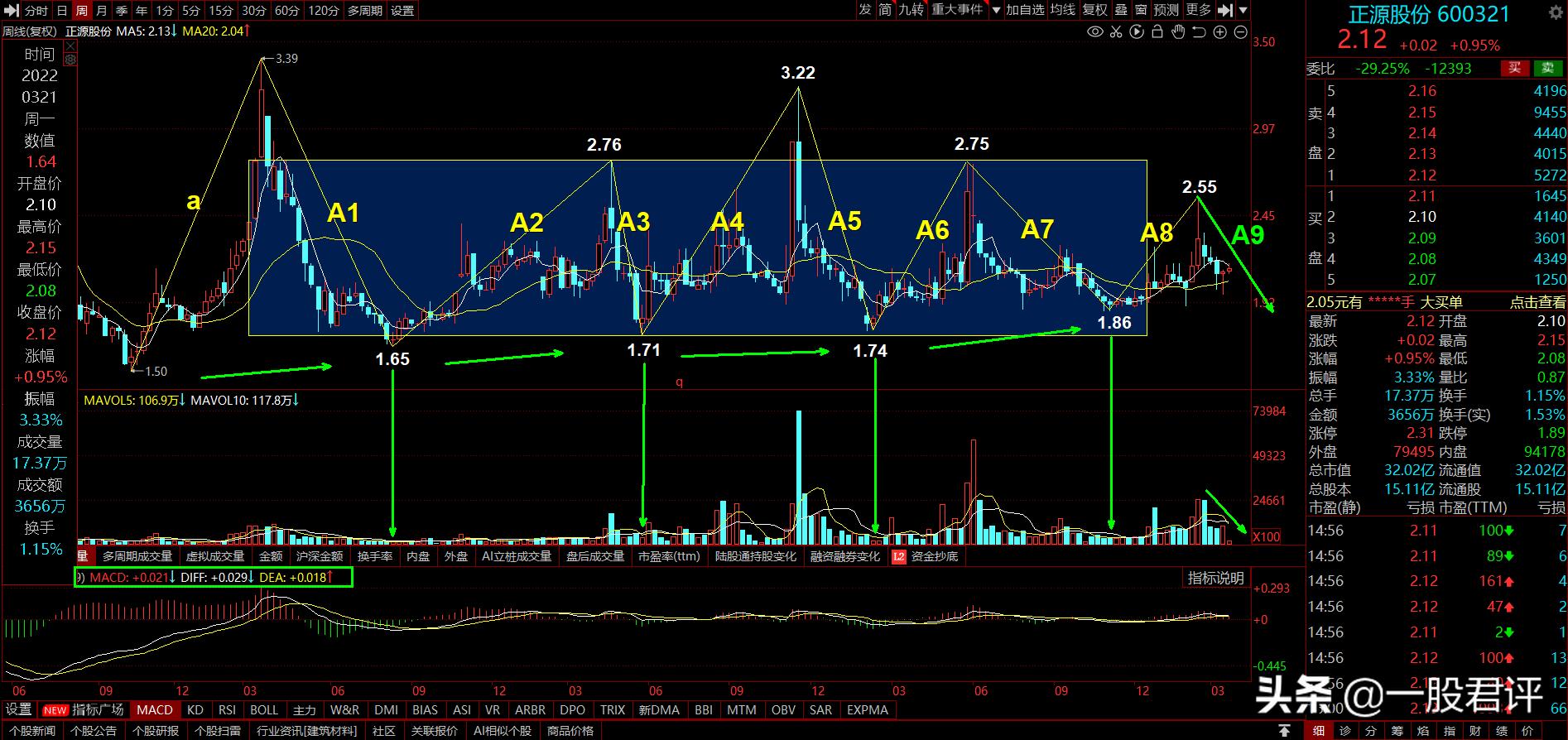
Task: Click the 指标说明 button
Action: pos(1215,579)
